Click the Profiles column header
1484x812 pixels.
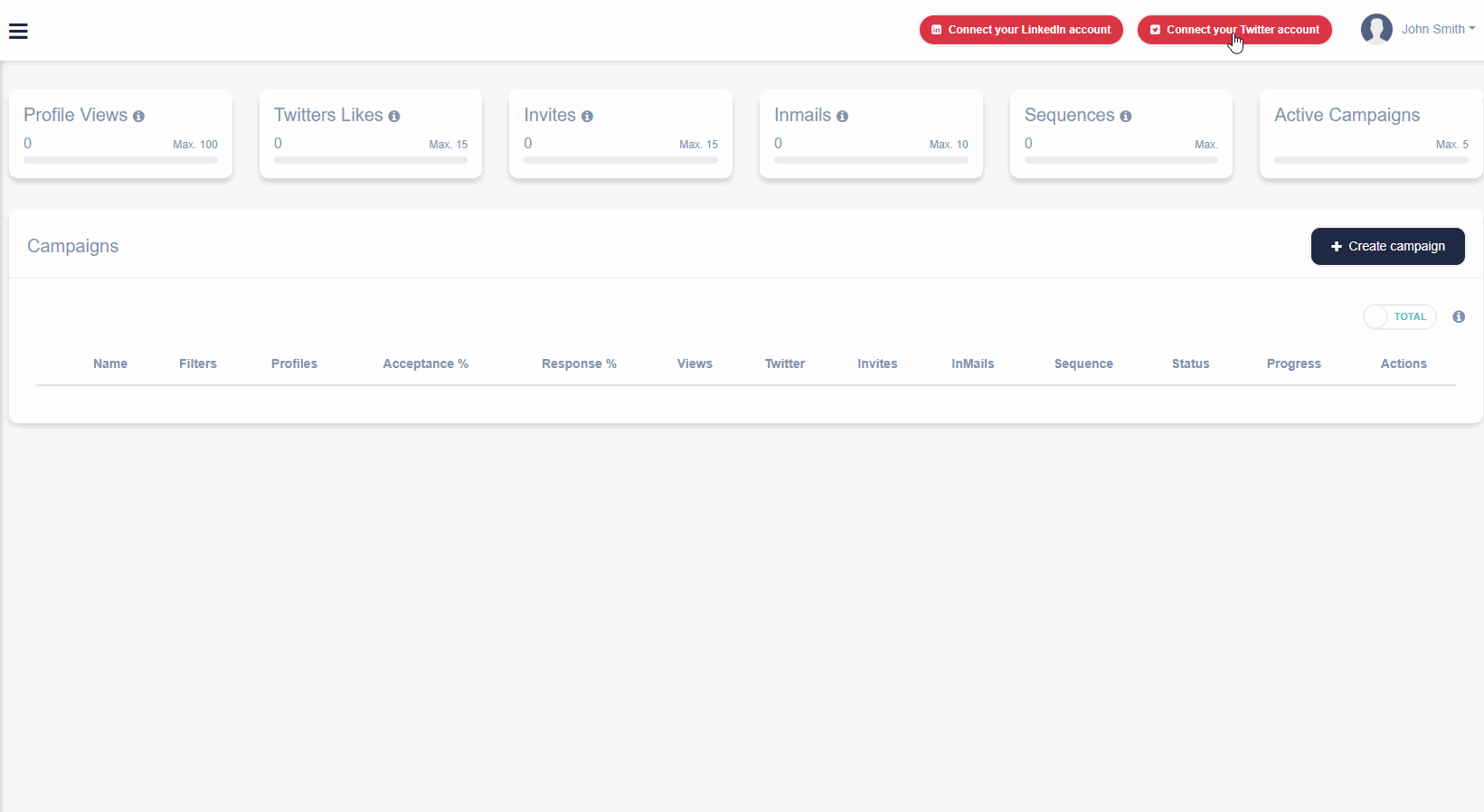pyautogui.click(x=295, y=364)
